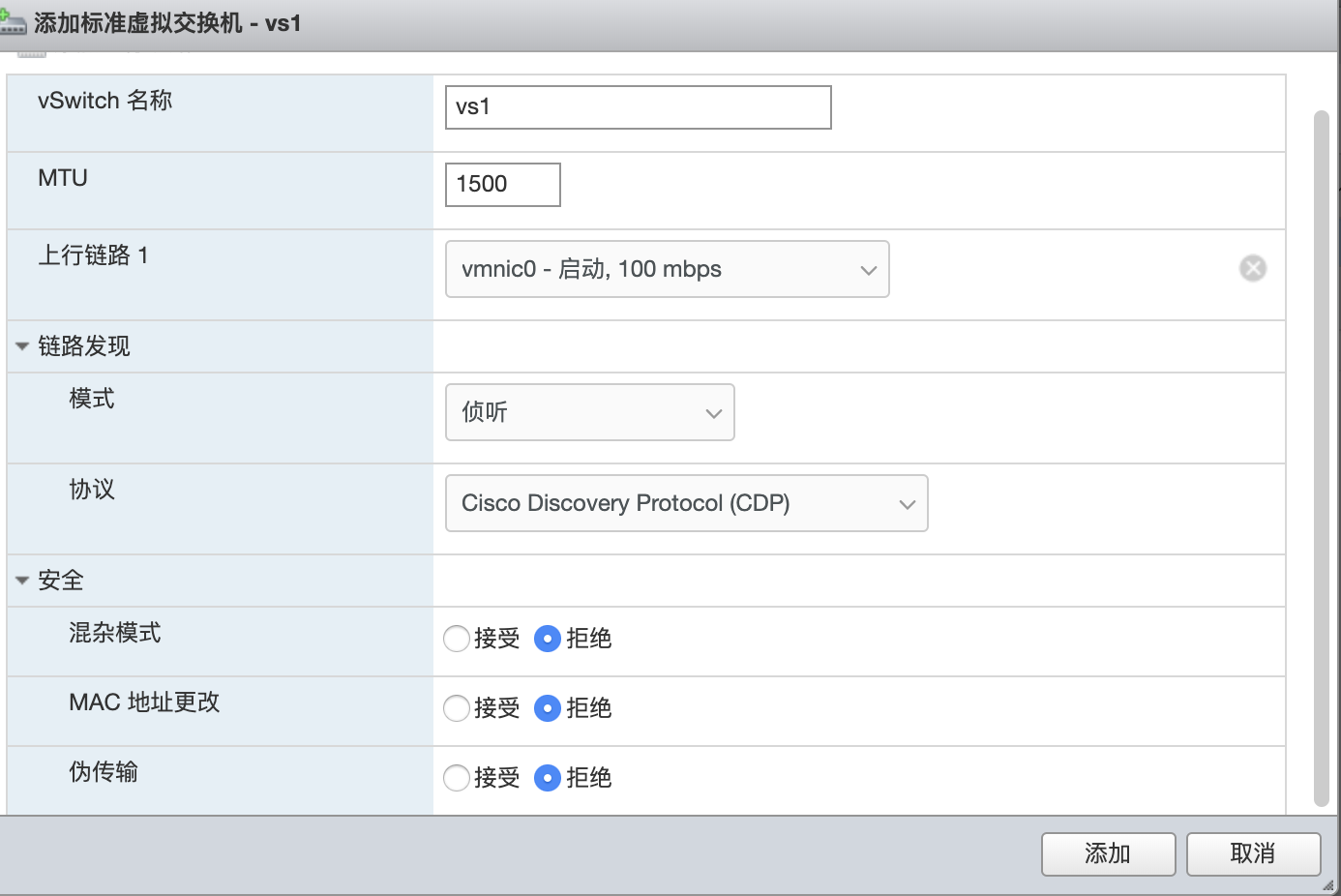Click the dialog resize grip corner

pyautogui.click(x=1328, y=884)
